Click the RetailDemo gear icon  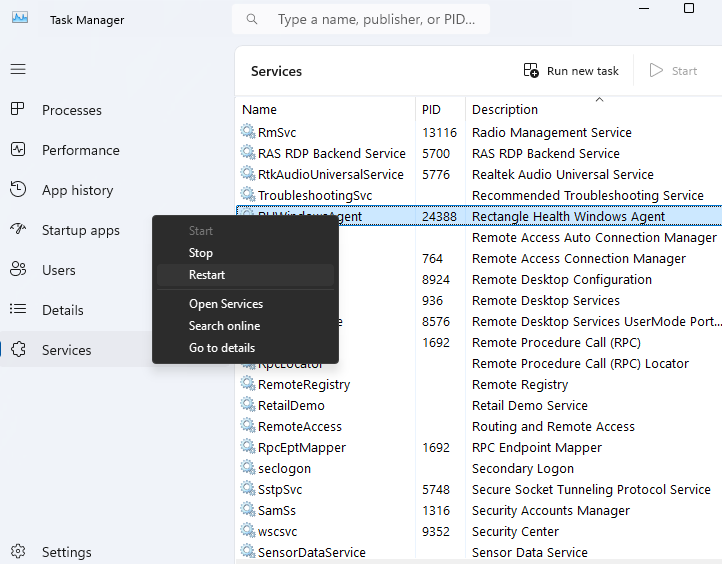(248, 405)
